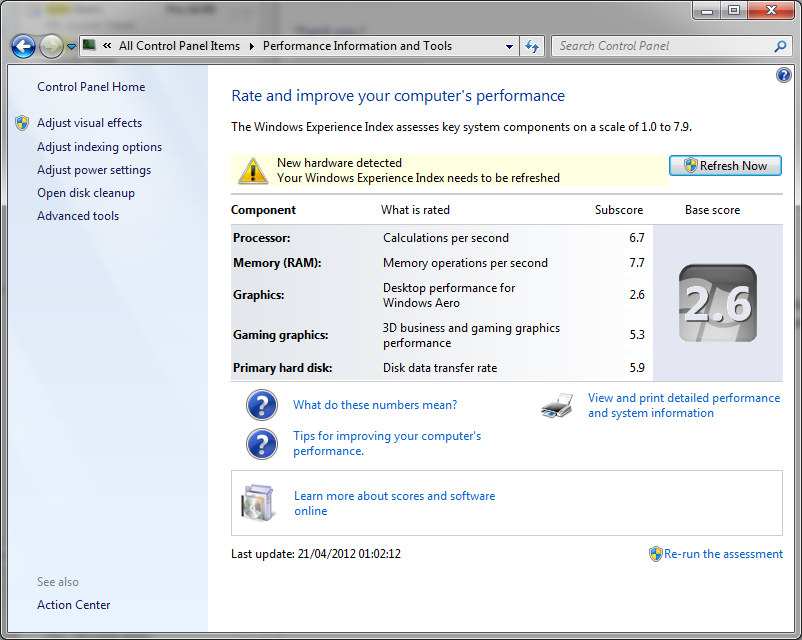Go to Control Panel Home
The height and width of the screenshot is (640, 802).
pos(91,87)
